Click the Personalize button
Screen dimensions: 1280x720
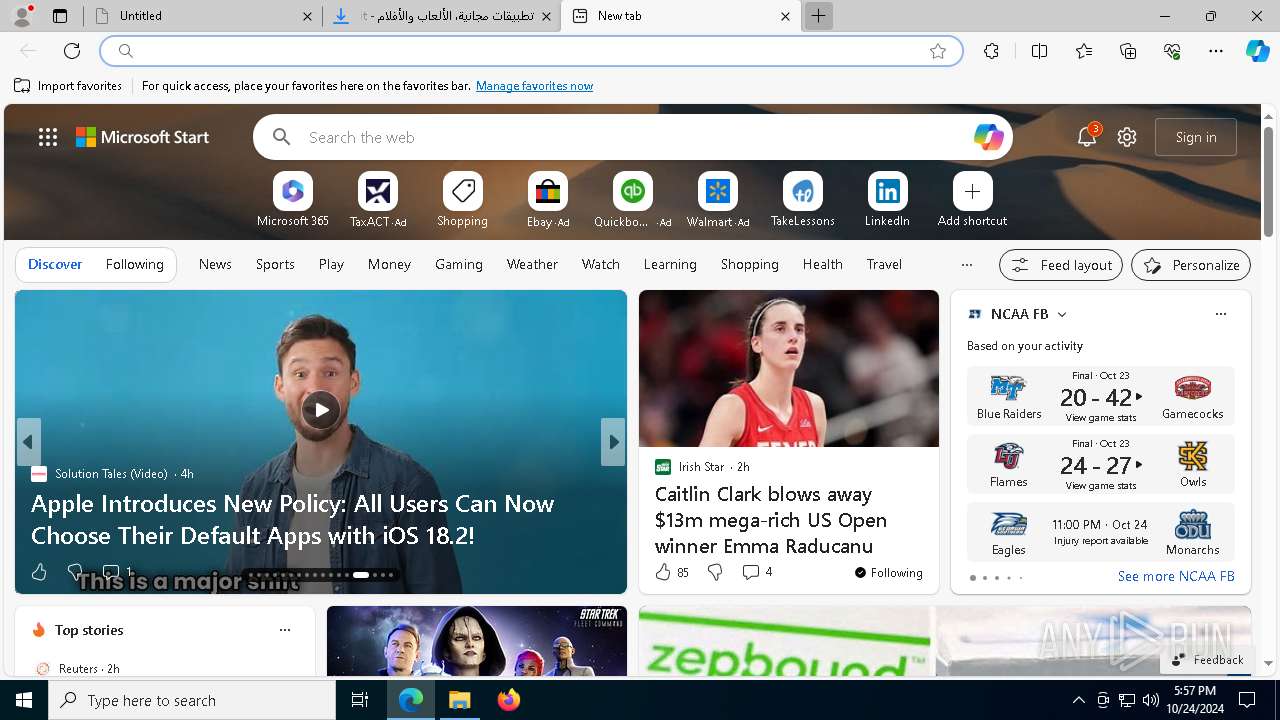1191,265
